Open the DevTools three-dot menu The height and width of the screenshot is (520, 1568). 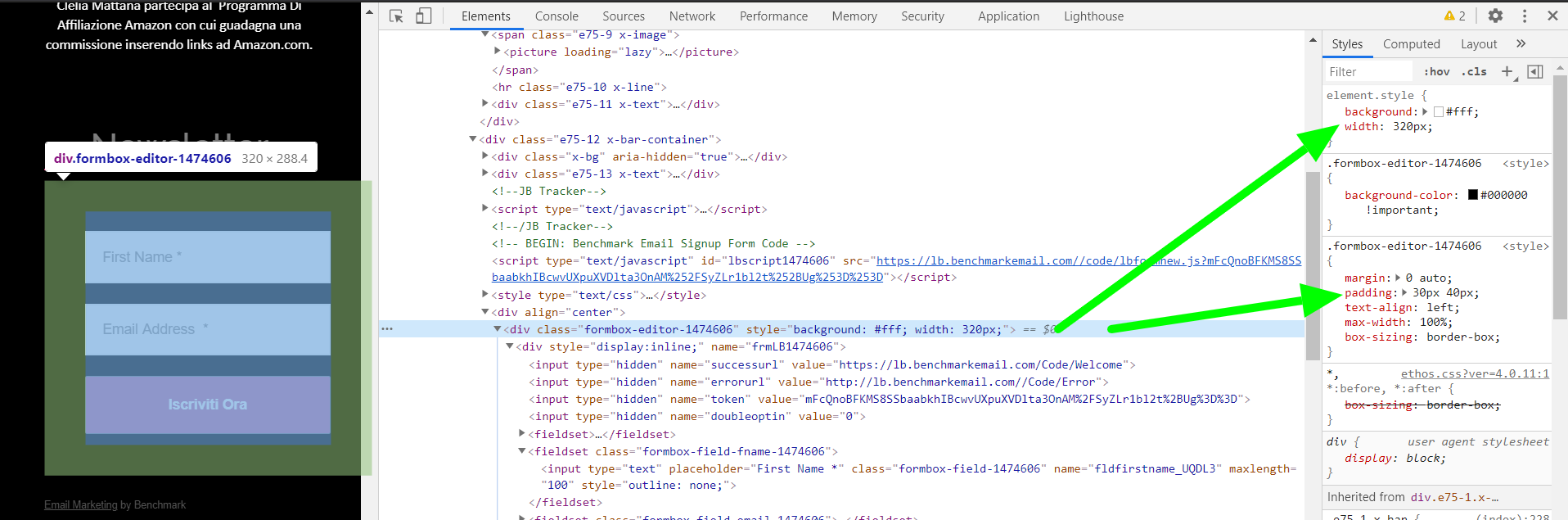pyautogui.click(x=1524, y=16)
